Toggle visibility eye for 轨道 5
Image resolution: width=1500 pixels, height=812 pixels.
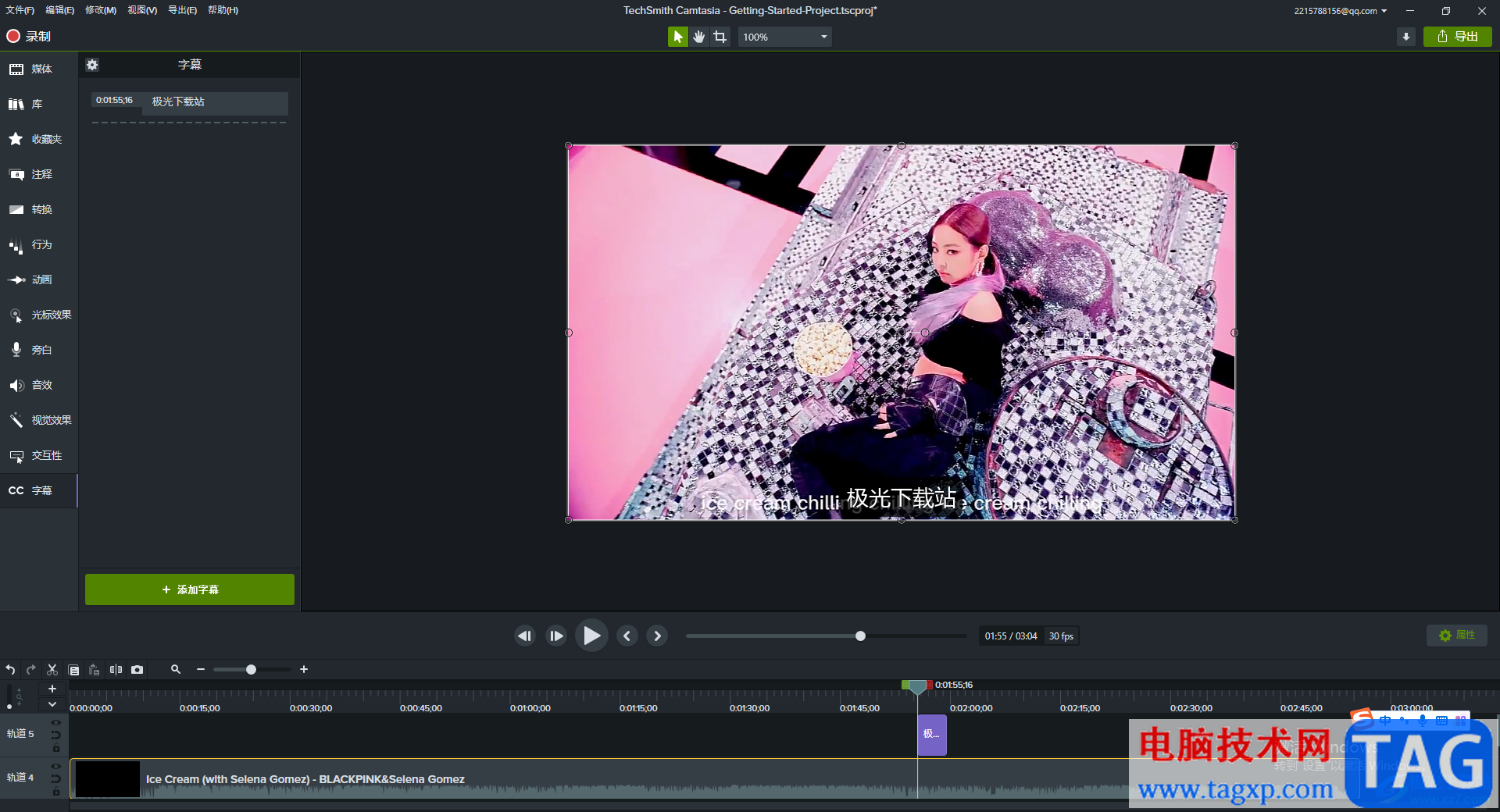(x=55, y=723)
